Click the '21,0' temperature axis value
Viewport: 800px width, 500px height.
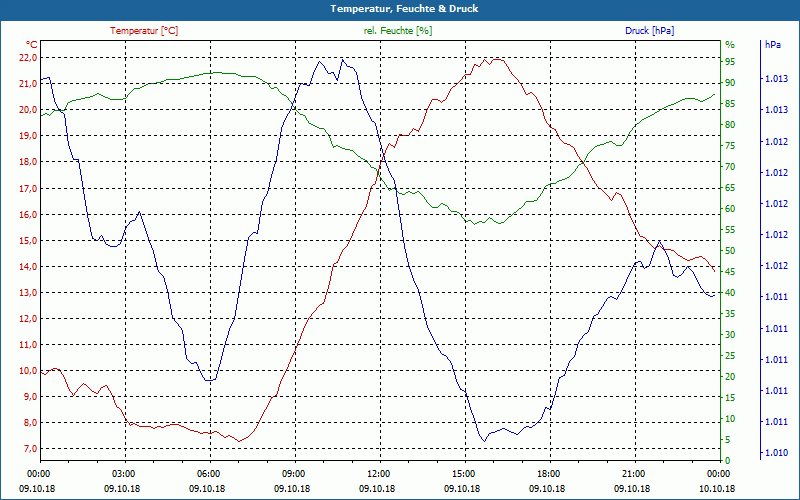28,84
